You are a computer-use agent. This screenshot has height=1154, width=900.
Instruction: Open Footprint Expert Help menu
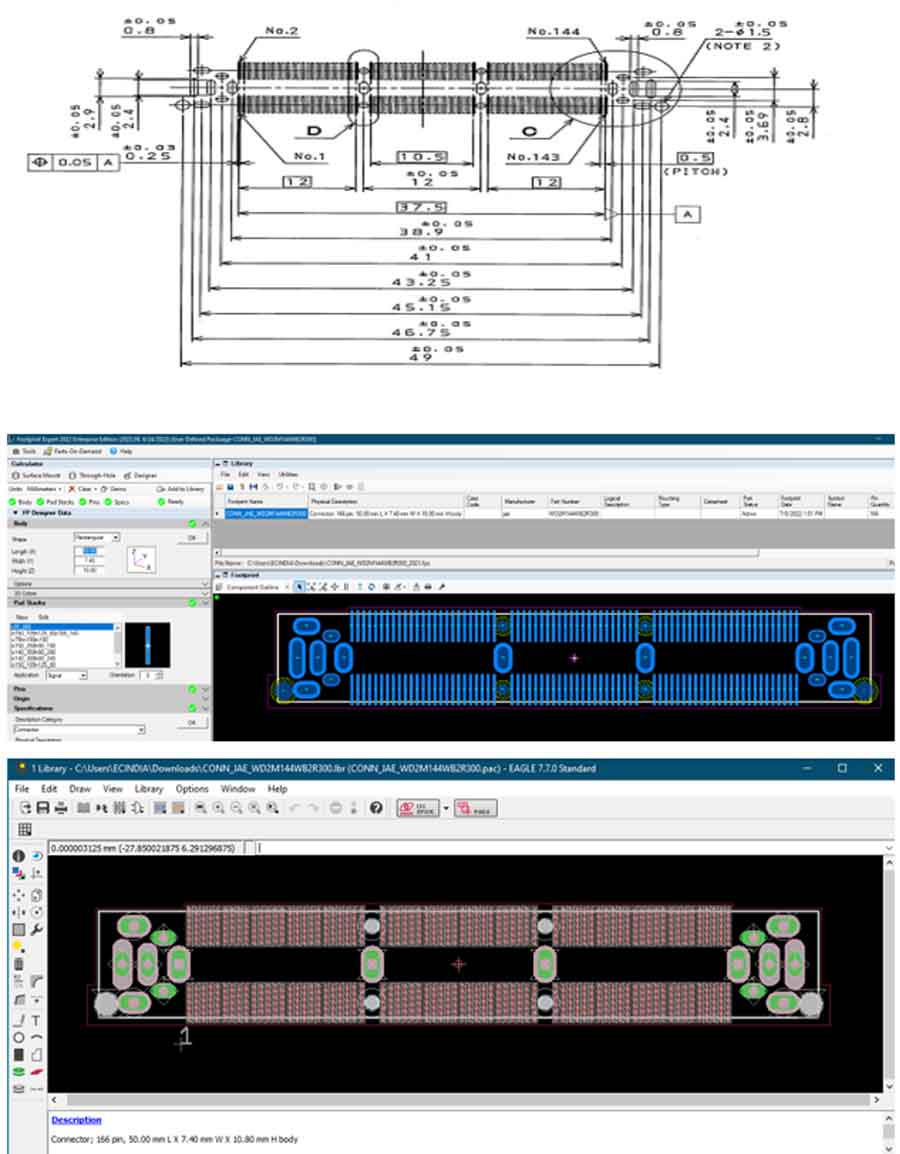click(121, 451)
